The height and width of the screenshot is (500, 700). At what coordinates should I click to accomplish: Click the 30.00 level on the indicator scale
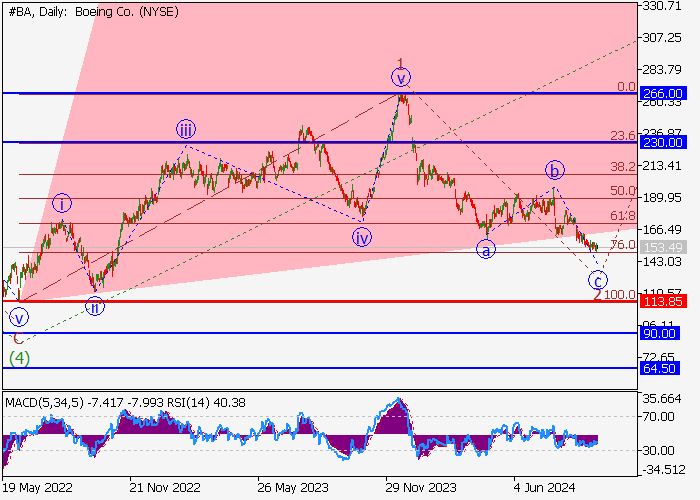pyautogui.click(x=658, y=450)
